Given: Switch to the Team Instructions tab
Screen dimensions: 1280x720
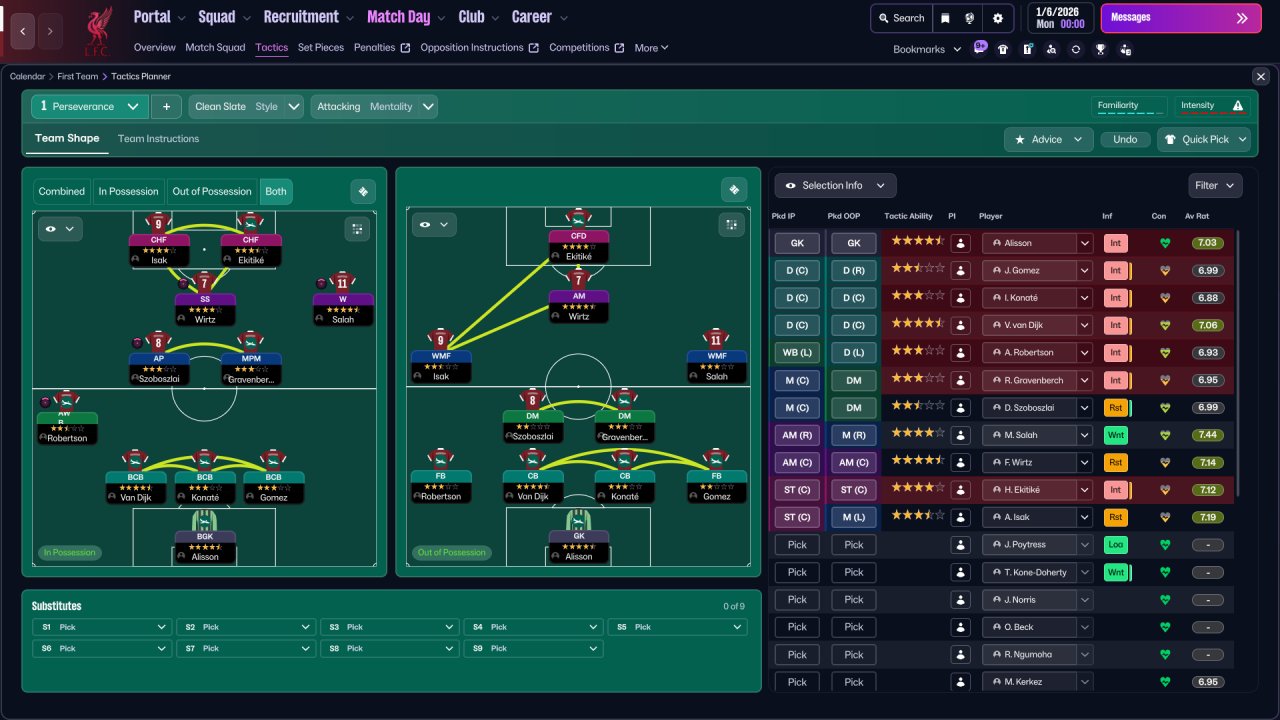Looking at the screenshot, I should coord(158,139).
